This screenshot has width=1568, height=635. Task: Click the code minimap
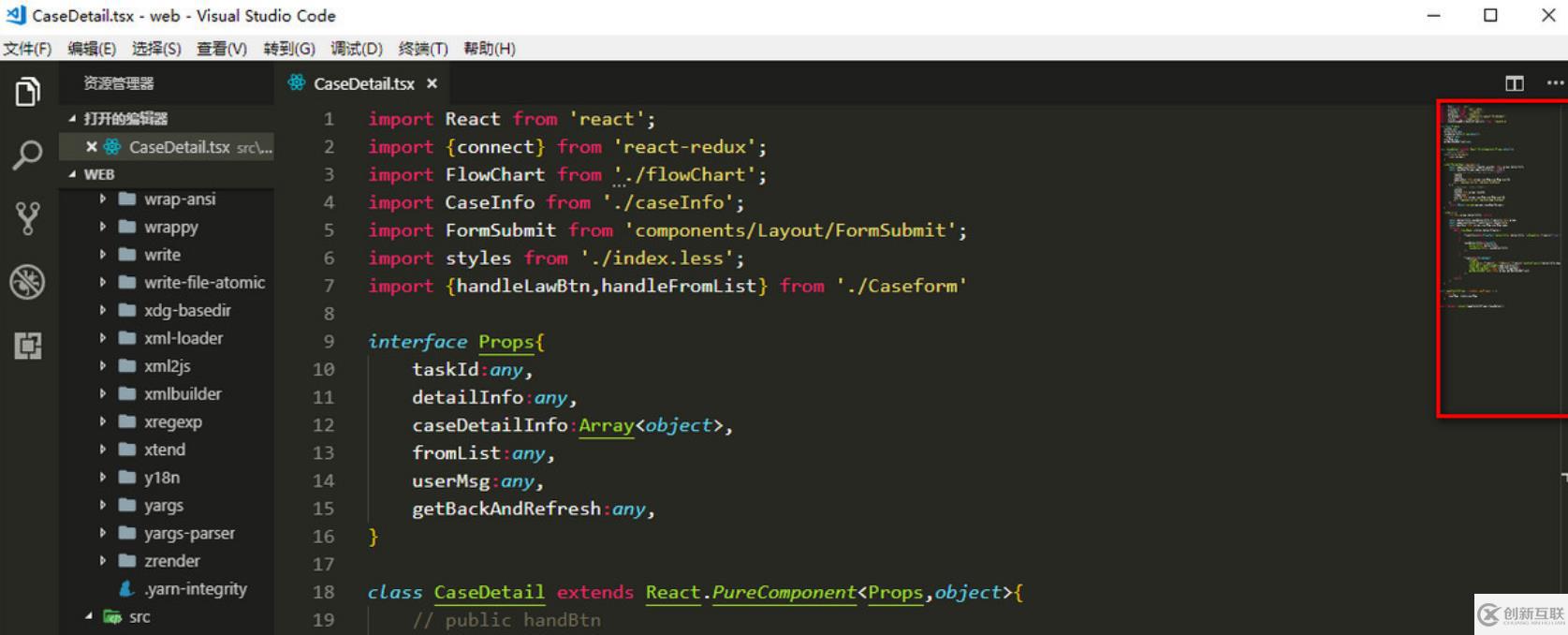[1502, 258]
